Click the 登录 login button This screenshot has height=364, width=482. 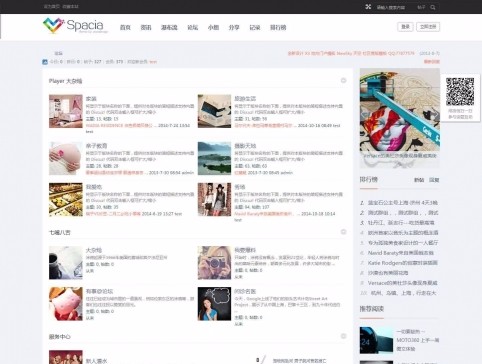point(405,27)
